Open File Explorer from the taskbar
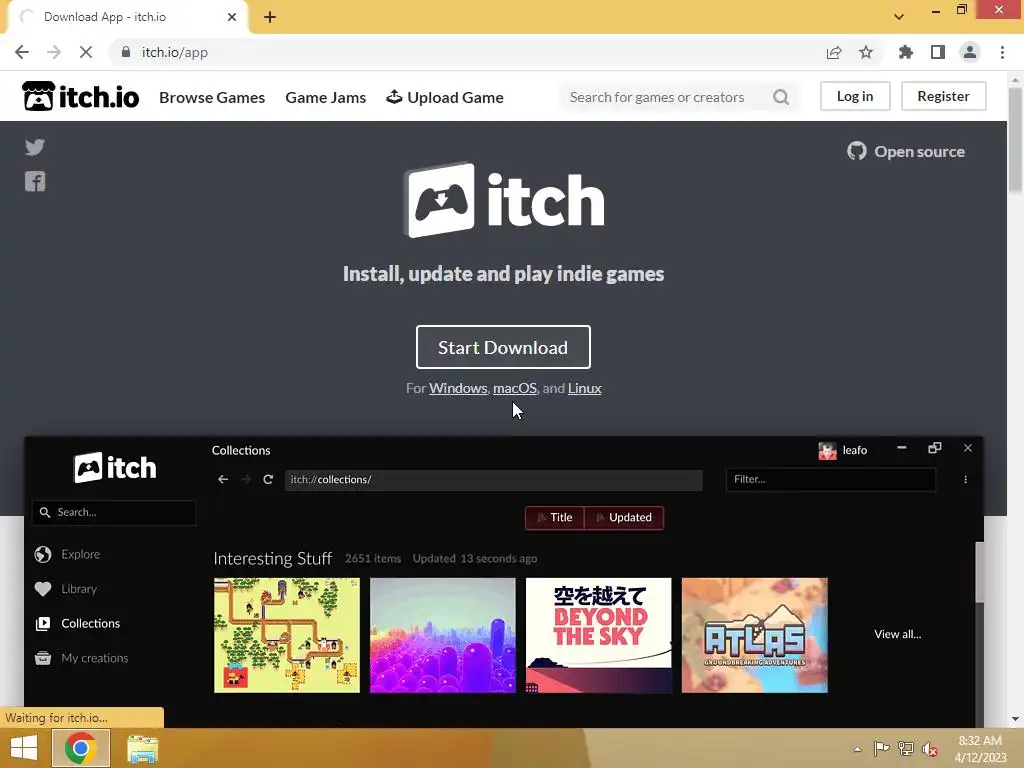Screen dimensions: 1024x768 [142, 748]
